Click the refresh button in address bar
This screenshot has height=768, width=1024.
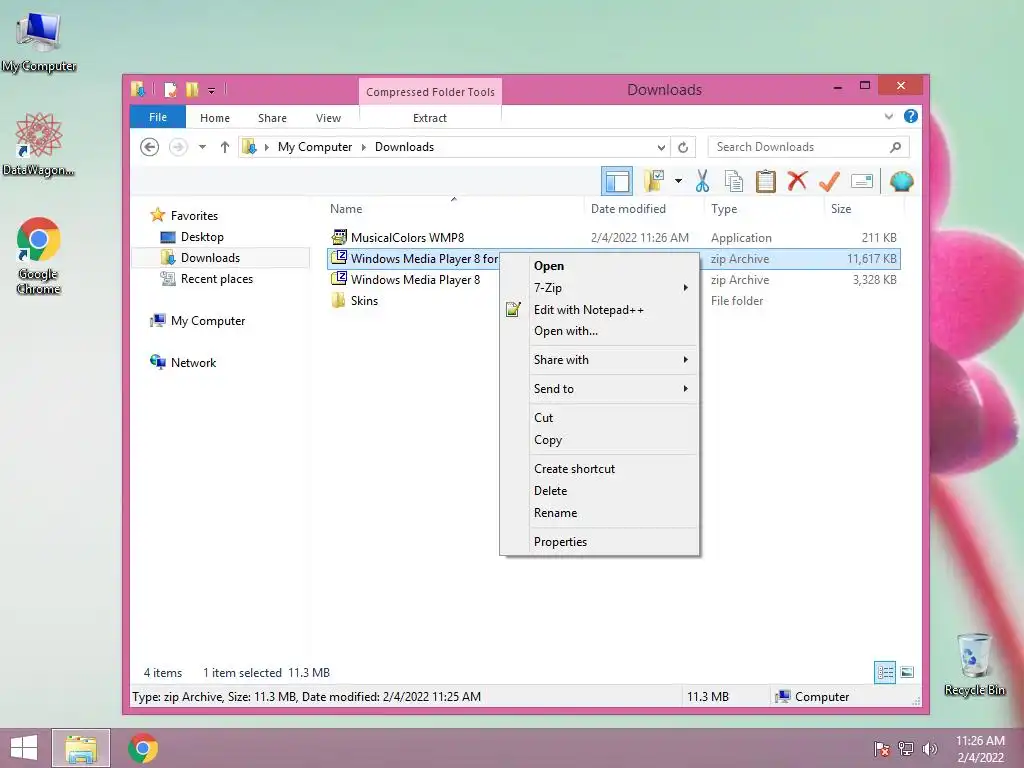pos(683,147)
